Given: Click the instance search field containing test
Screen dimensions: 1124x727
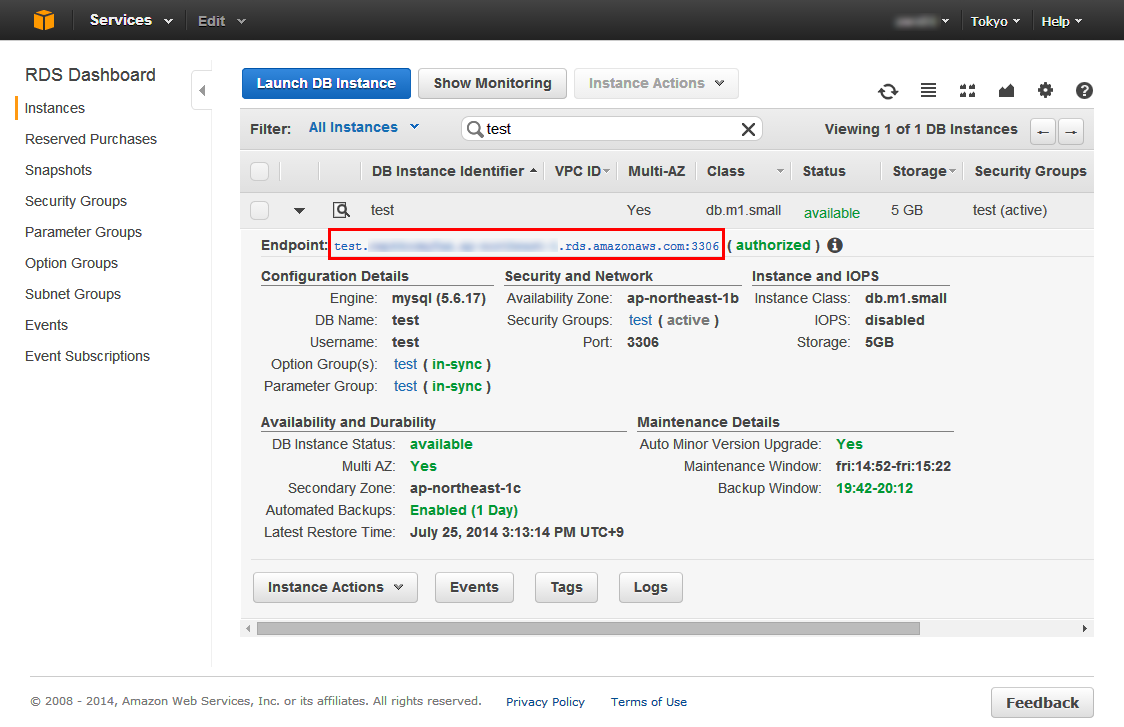Looking at the screenshot, I should (x=611, y=129).
